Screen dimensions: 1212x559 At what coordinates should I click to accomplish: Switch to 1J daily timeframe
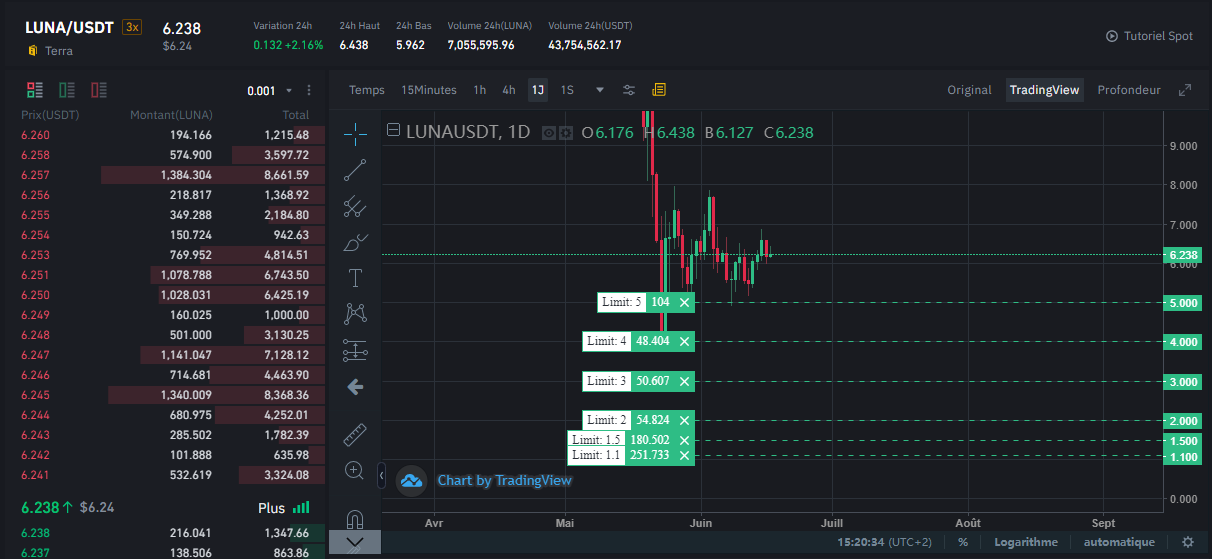coord(538,90)
